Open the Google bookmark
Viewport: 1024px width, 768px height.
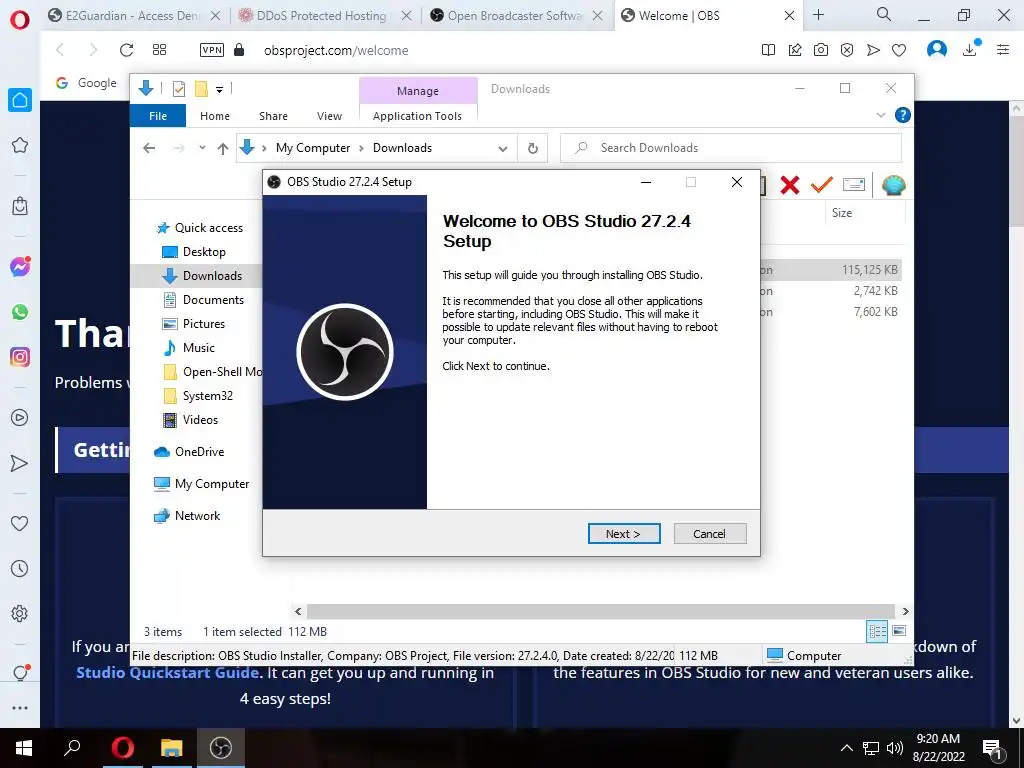point(86,83)
